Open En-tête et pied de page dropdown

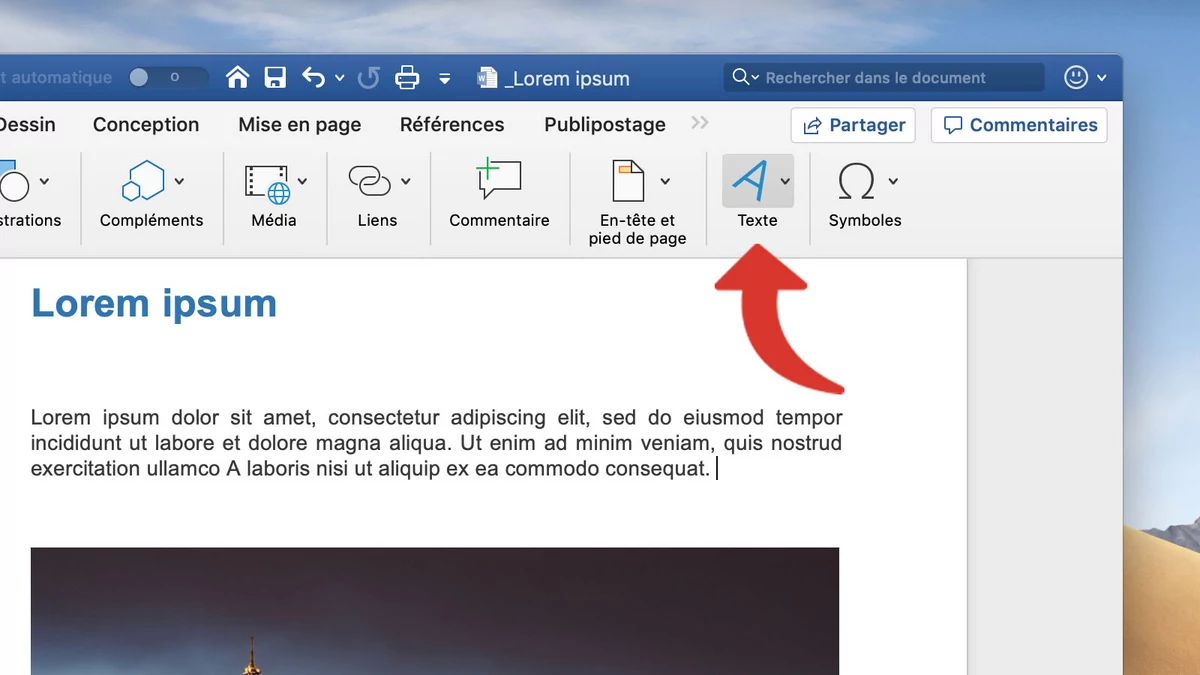click(665, 182)
